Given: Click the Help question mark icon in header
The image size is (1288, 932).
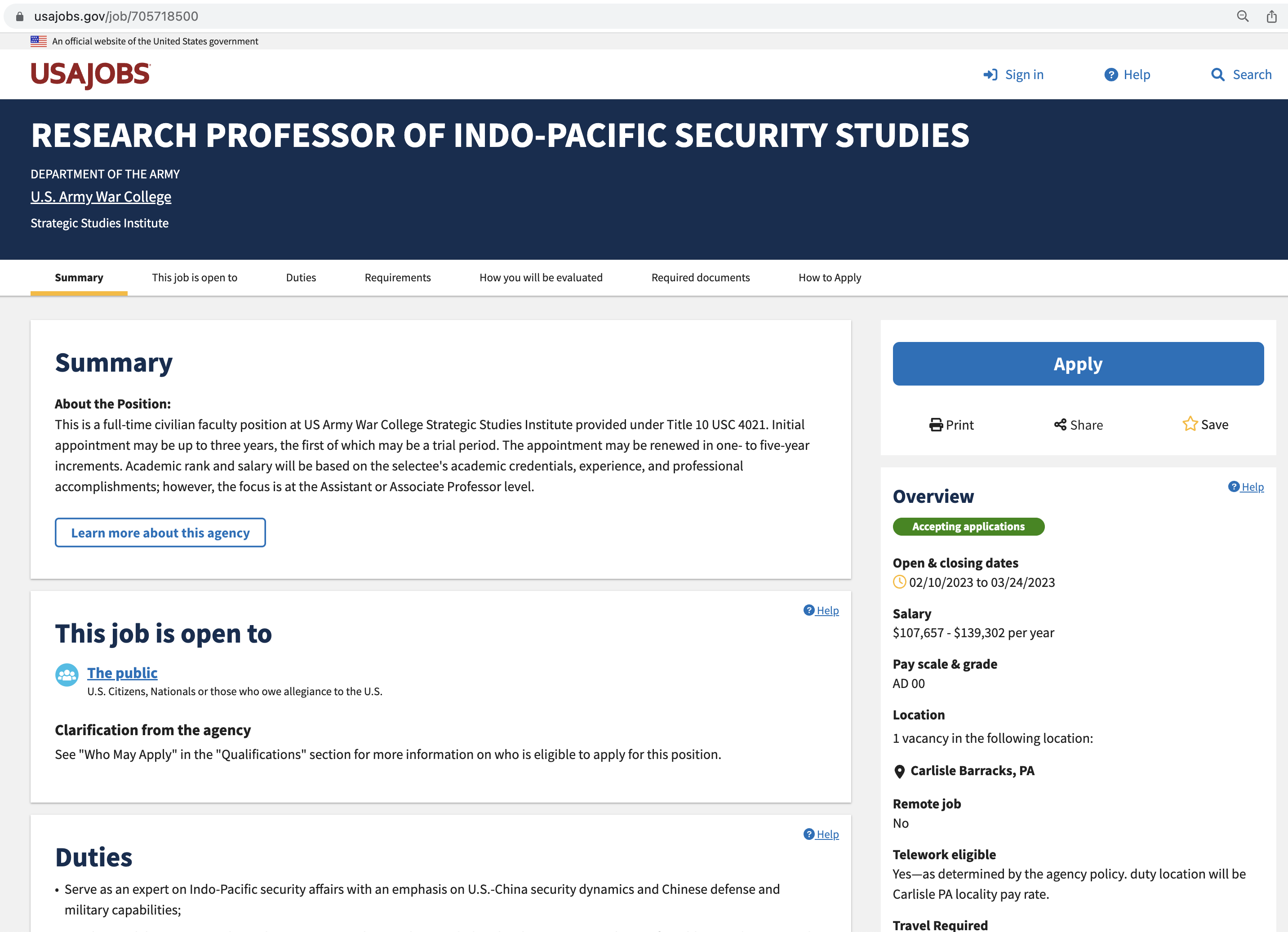Looking at the screenshot, I should pyautogui.click(x=1111, y=75).
